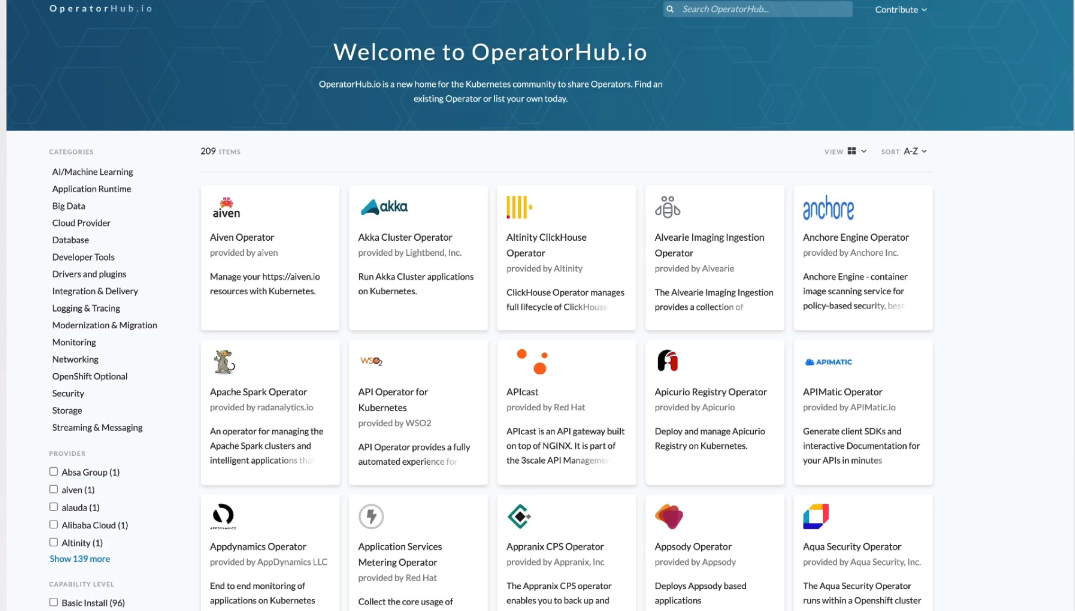Open the Appsody Operator title
Viewport: 1075px width, 611px height.
coord(693,547)
